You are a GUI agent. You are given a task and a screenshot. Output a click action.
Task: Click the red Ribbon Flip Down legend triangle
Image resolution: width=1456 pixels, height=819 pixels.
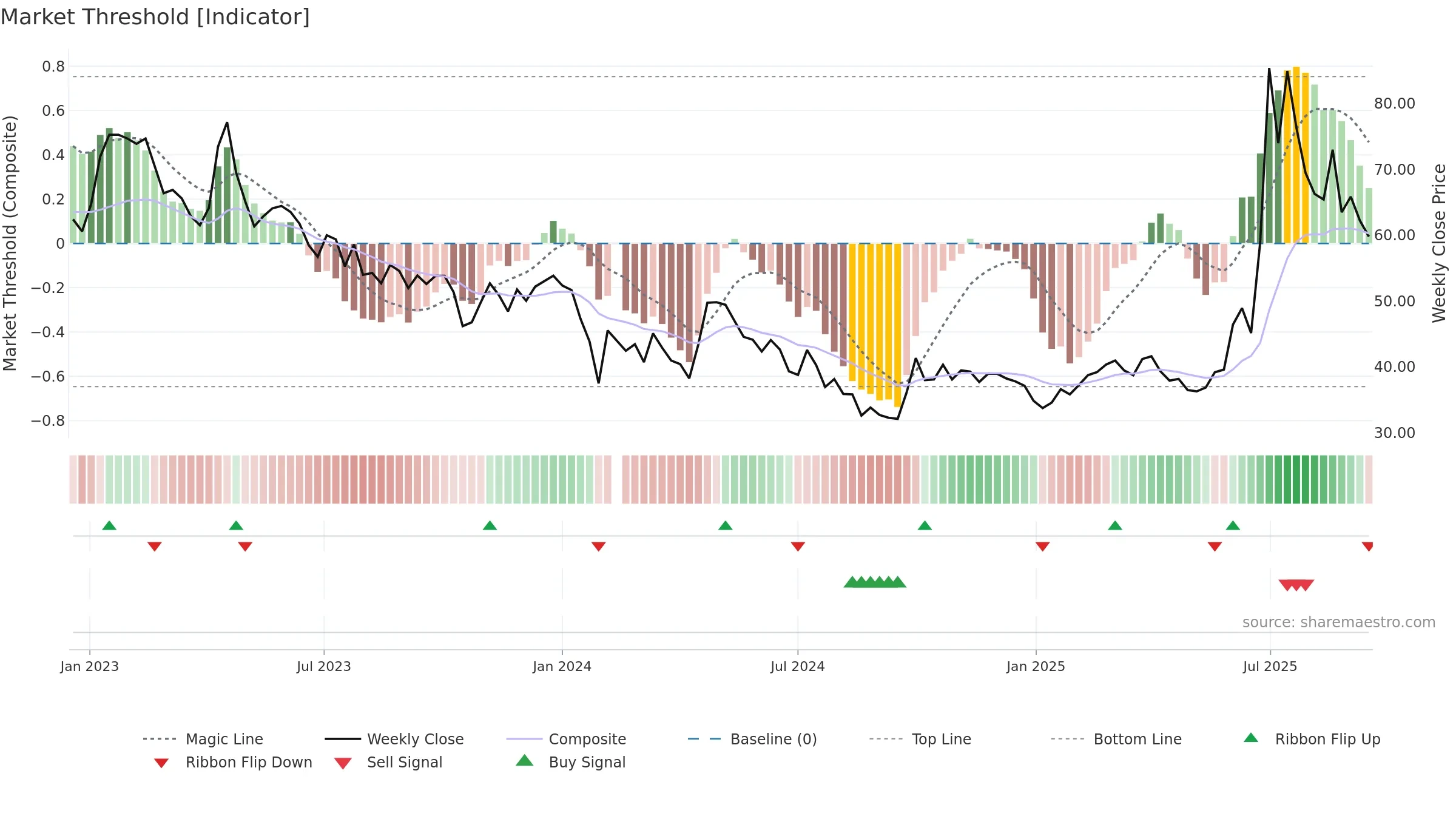pos(161,763)
